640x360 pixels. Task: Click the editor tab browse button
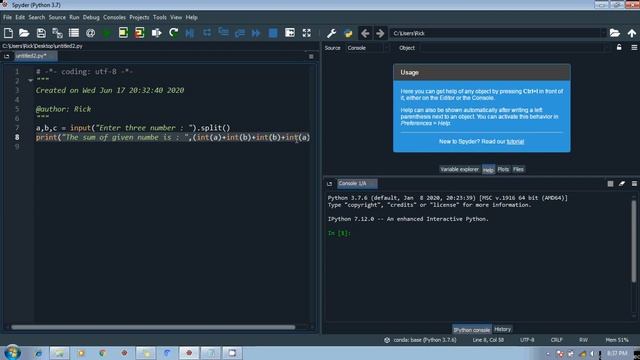7,56
